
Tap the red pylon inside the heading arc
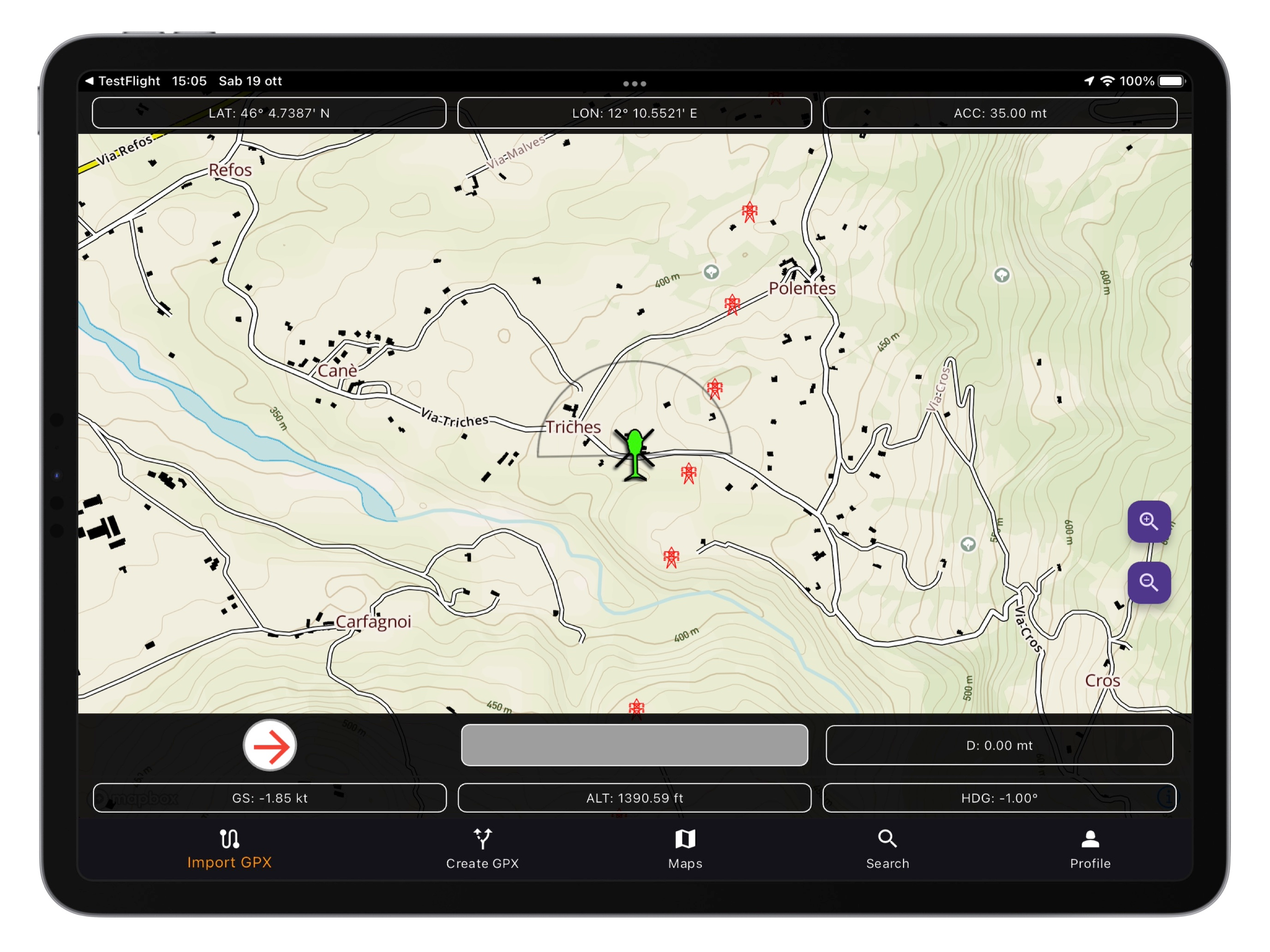[x=715, y=388]
